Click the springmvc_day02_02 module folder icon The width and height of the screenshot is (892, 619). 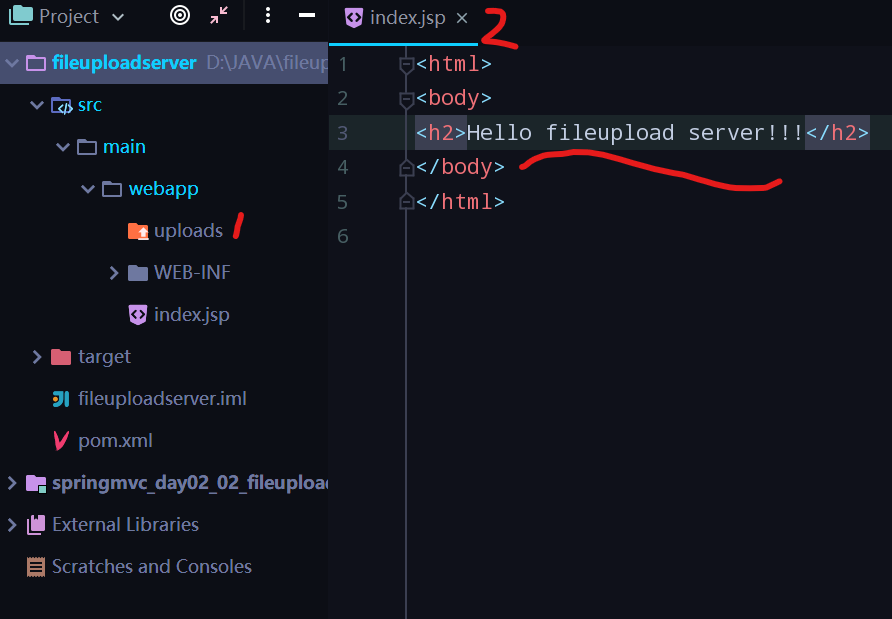coord(36,484)
